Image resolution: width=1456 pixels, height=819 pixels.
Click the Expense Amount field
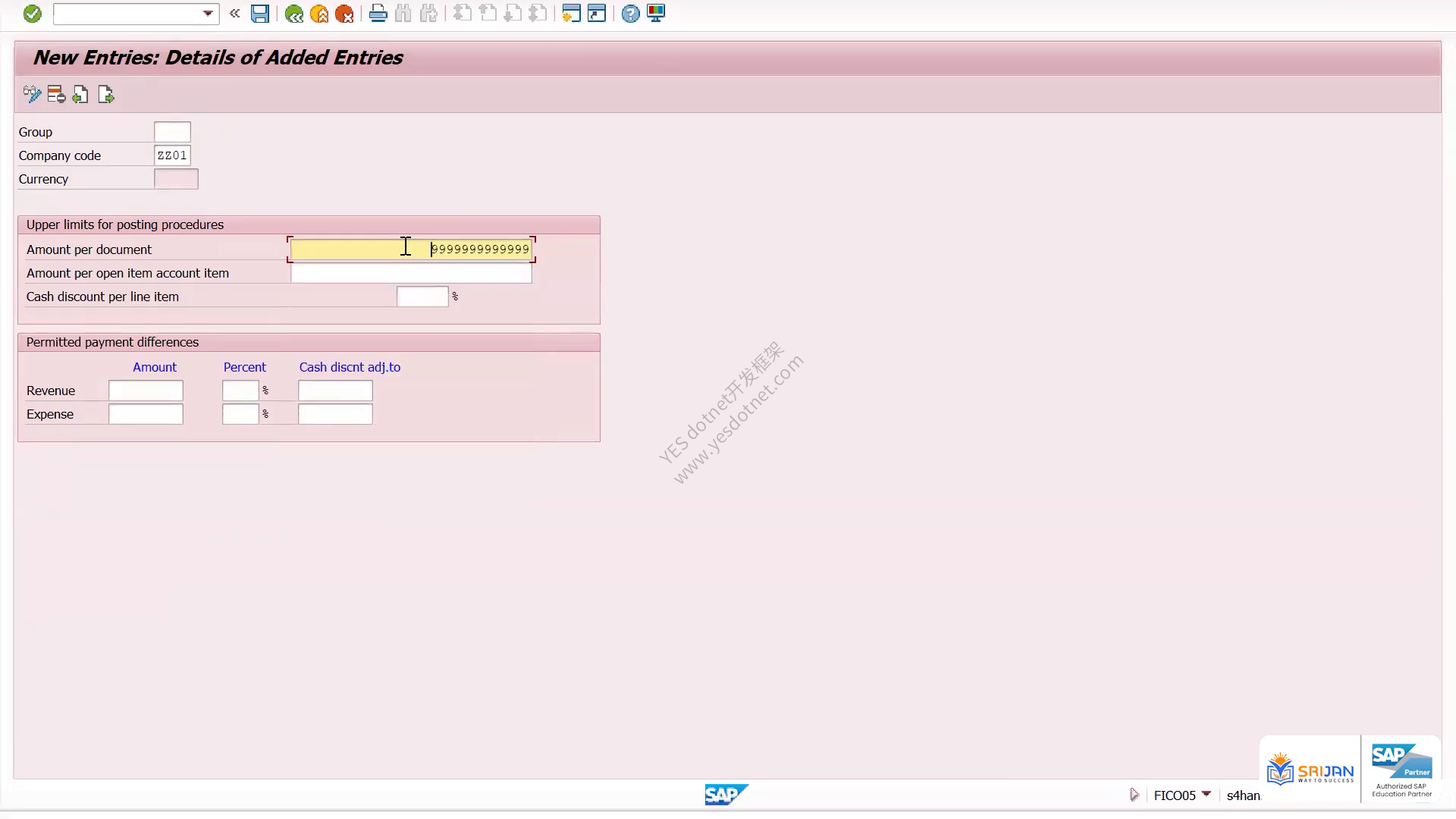[x=146, y=414]
